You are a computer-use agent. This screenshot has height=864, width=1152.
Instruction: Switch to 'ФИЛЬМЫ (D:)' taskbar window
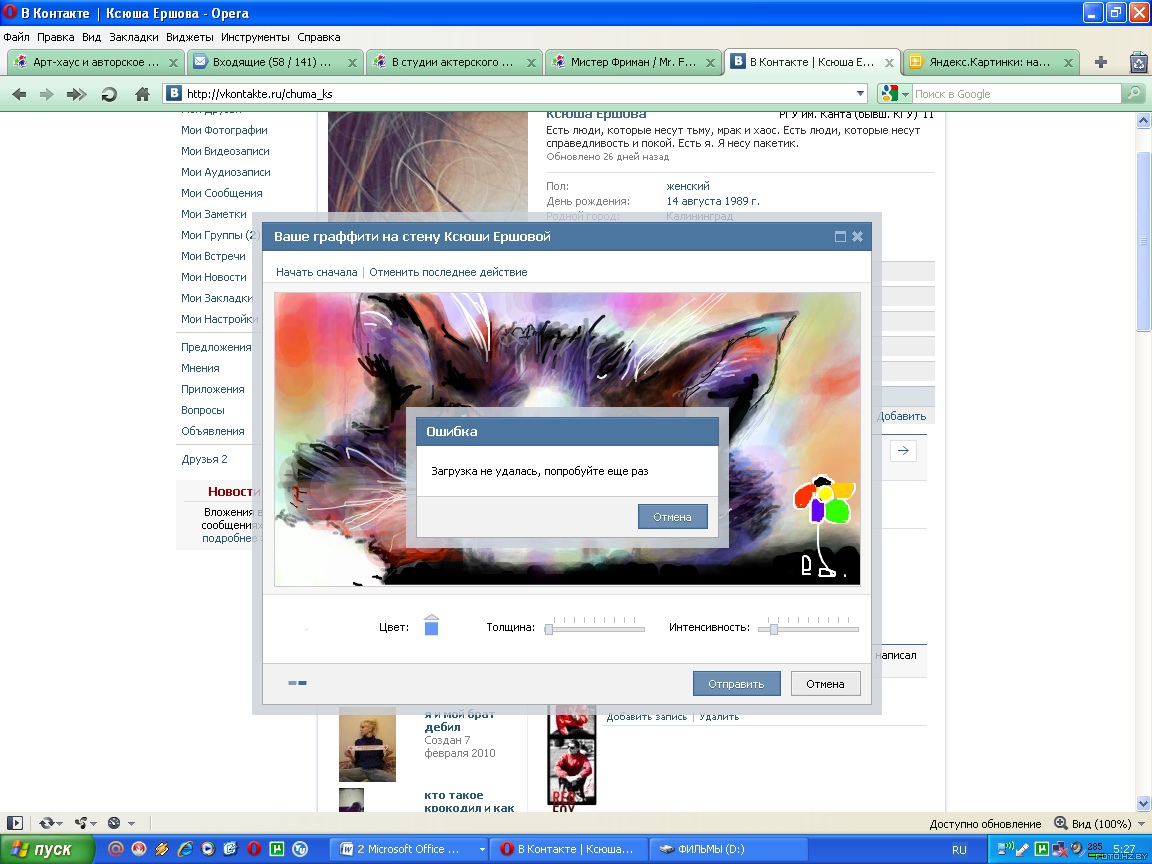(729, 849)
